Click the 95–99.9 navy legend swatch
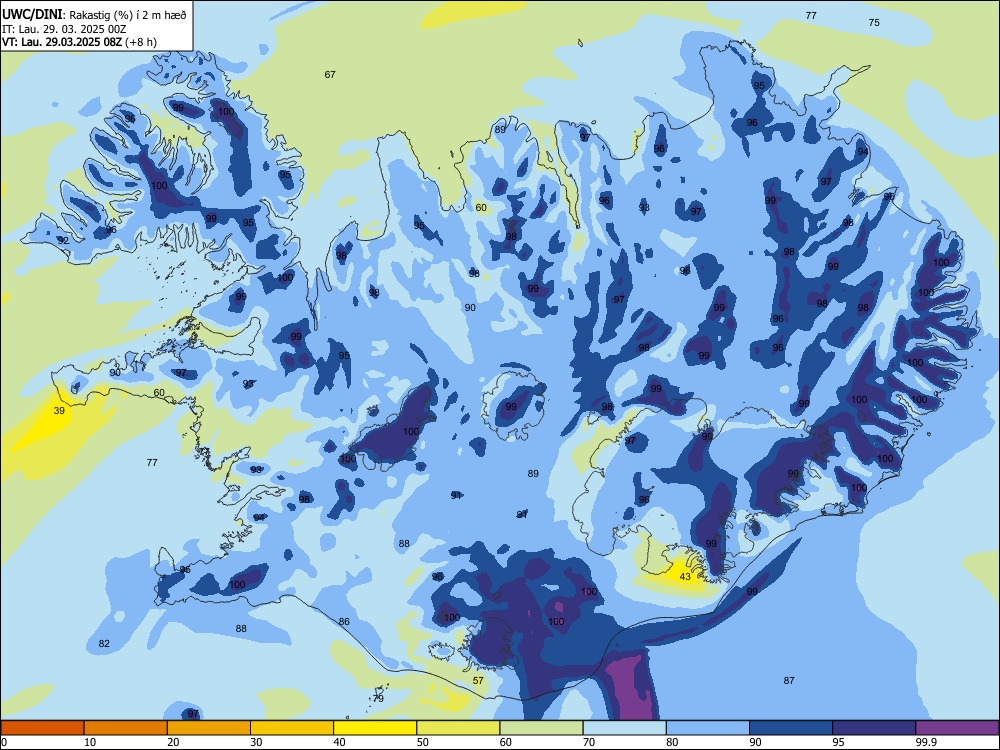Viewport: 1000px width, 750px height. pos(874,728)
